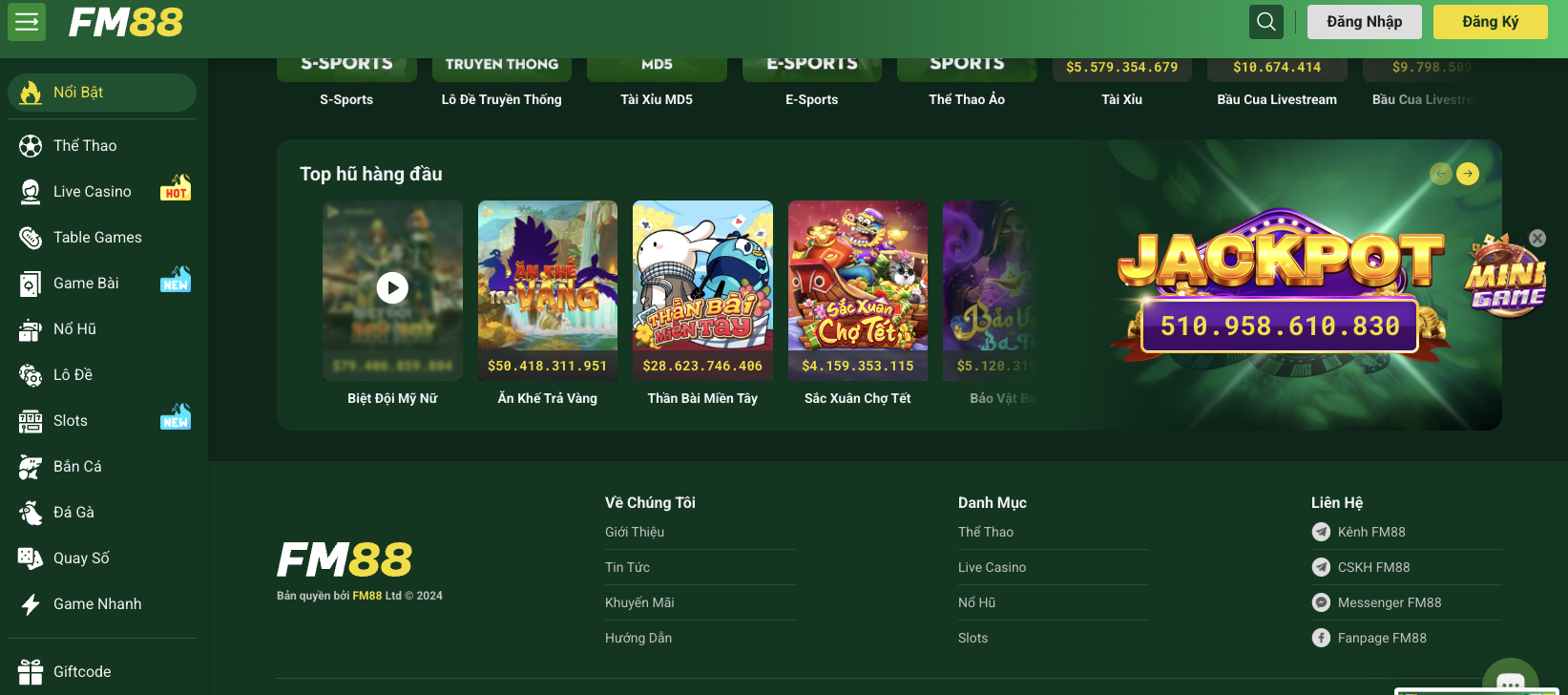Open Live Casino from the sidebar
1568x695 pixels.
point(93,192)
